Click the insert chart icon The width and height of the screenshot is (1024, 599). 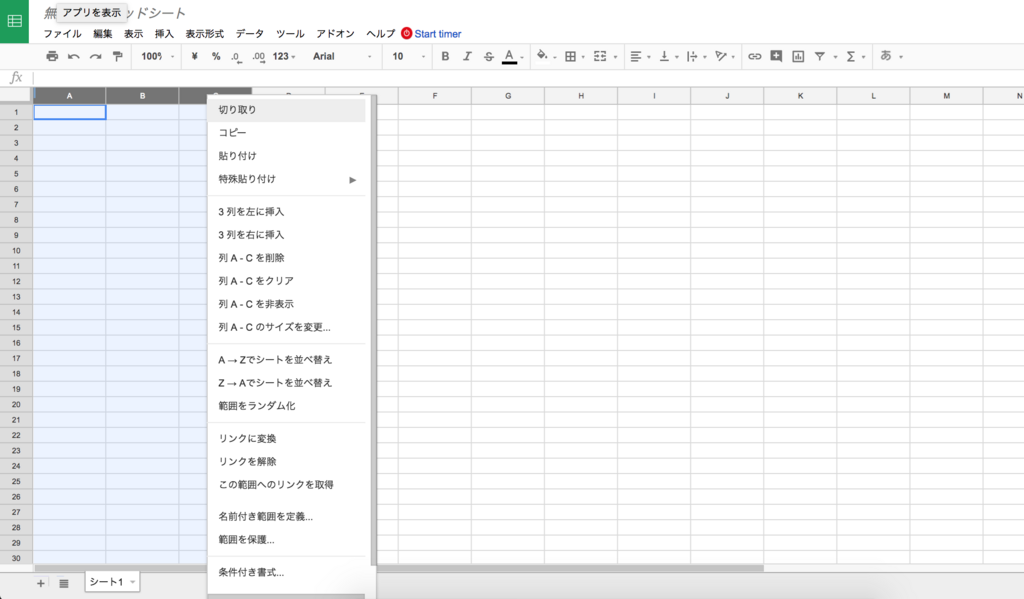point(798,56)
